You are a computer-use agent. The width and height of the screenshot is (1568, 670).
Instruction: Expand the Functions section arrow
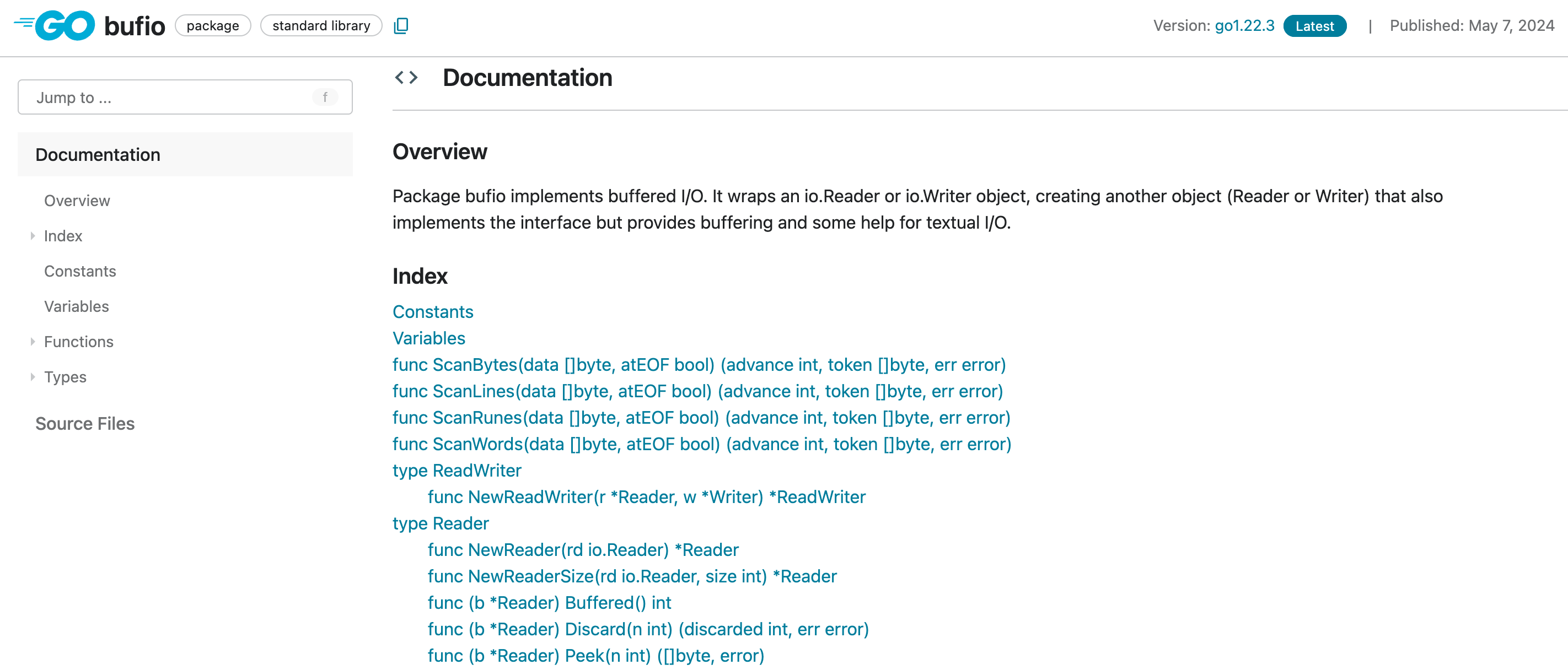pos(33,342)
